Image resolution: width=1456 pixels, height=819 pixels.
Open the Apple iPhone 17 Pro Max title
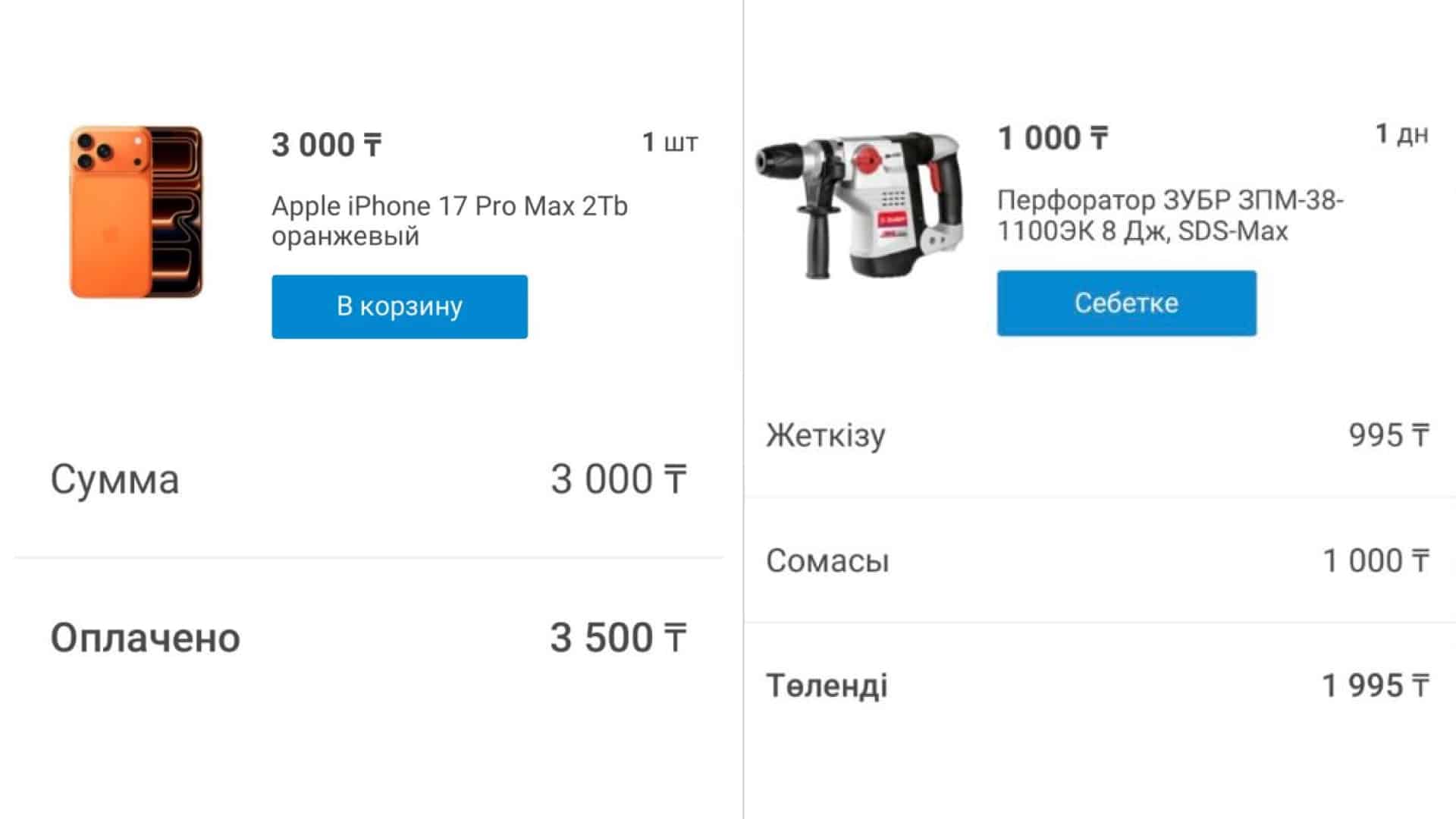click(x=449, y=221)
